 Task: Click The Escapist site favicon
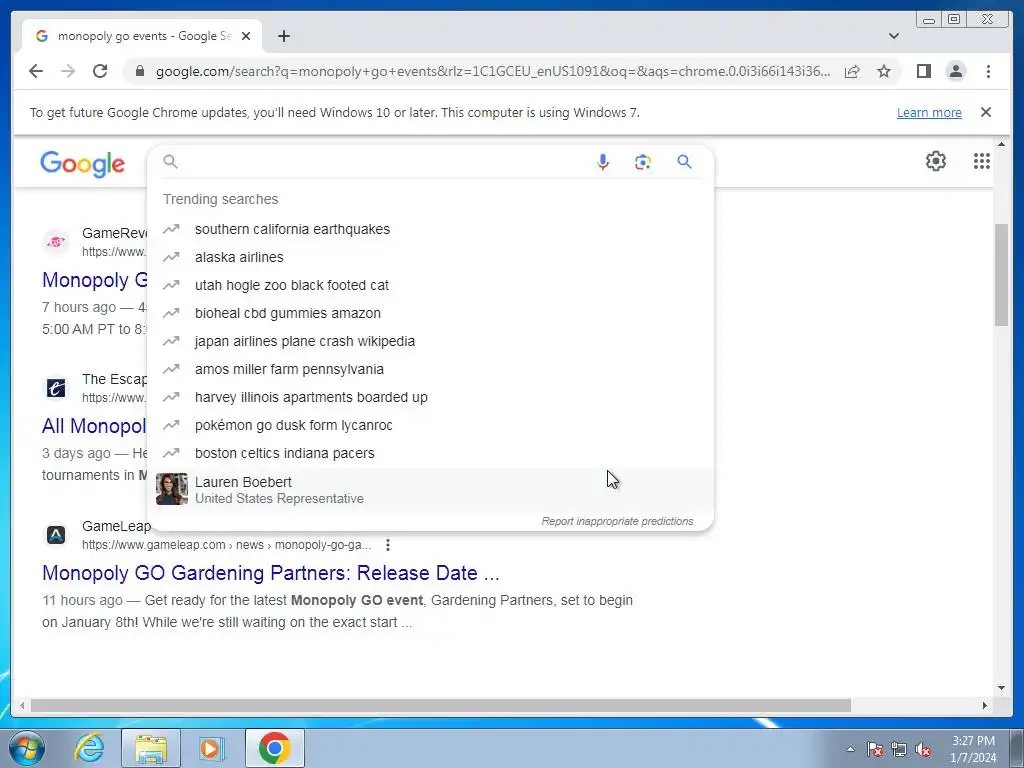click(56, 388)
